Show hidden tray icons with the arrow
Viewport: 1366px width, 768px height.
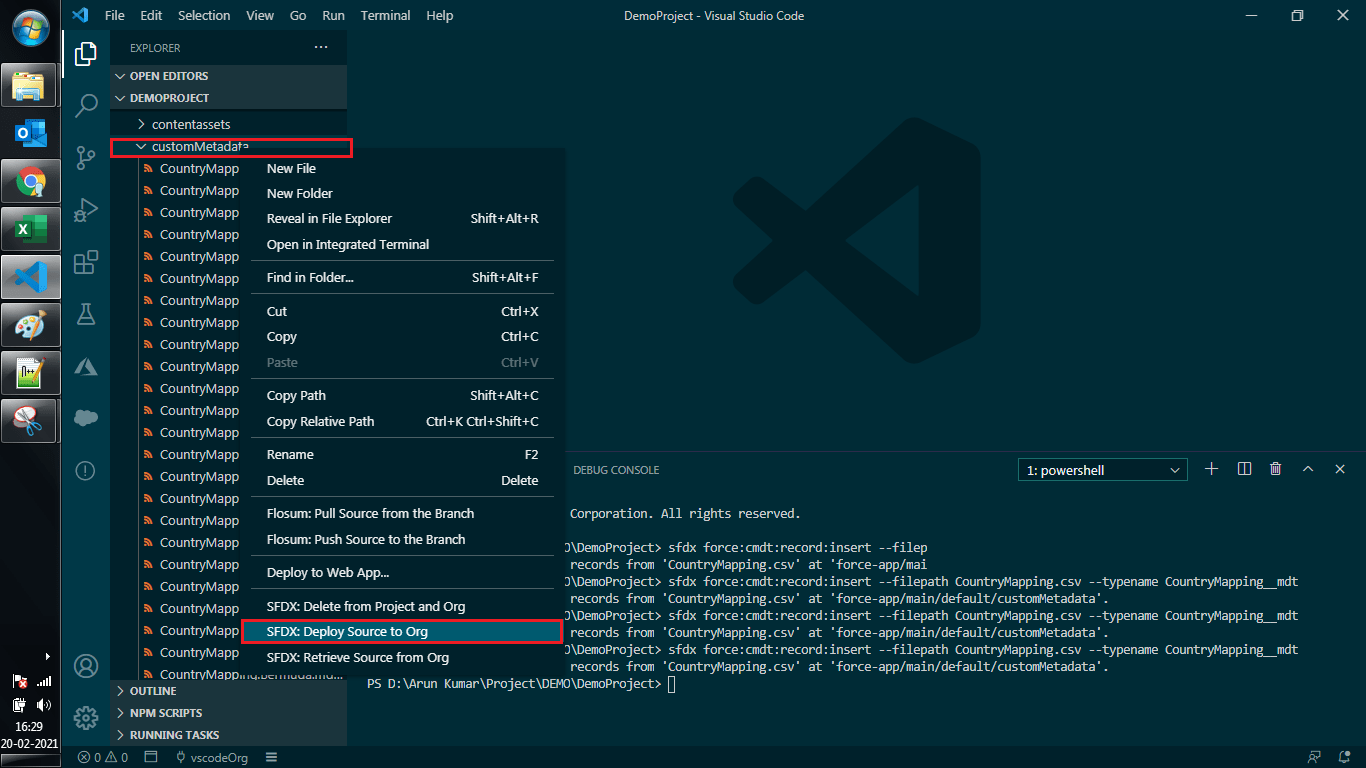(x=46, y=657)
